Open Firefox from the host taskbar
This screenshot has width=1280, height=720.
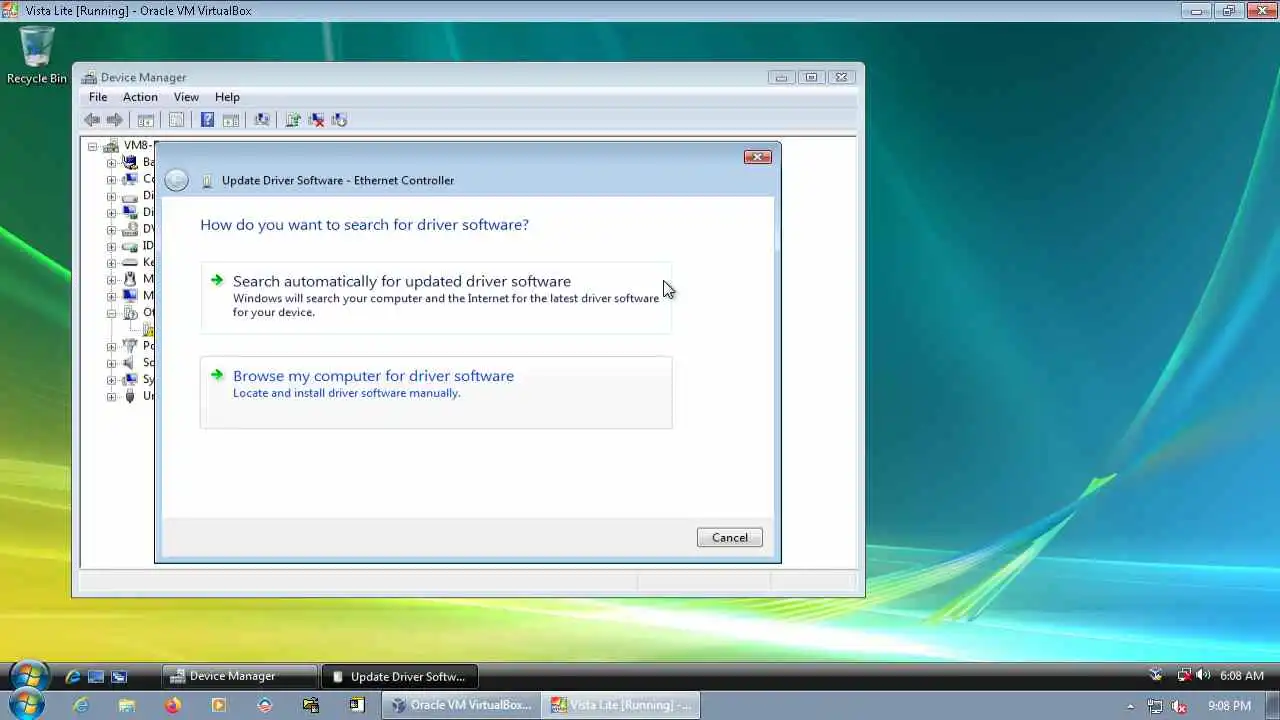coord(173,705)
